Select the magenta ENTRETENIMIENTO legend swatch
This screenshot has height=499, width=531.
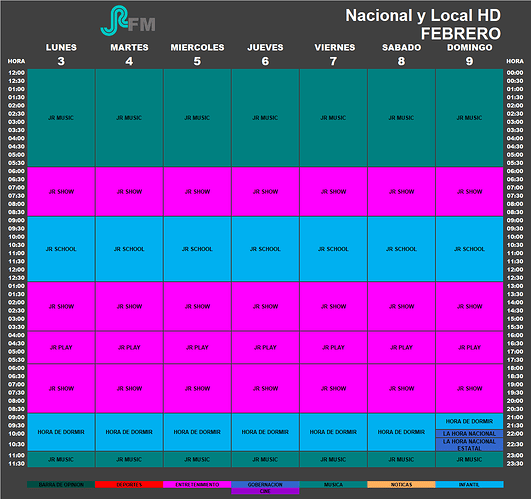pyautogui.click(x=197, y=484)
